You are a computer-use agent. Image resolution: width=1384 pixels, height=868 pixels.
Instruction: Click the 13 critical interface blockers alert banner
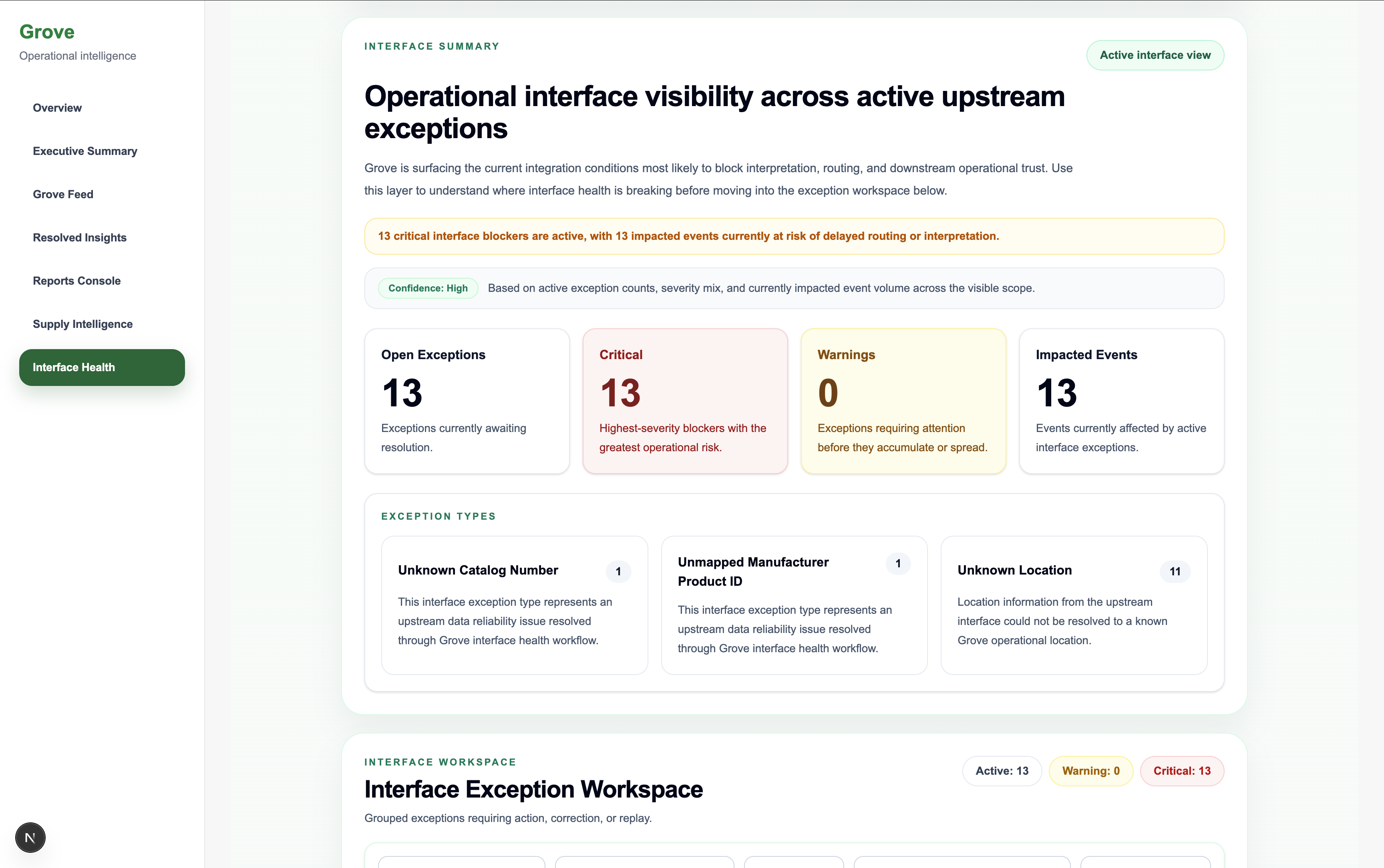coord(794,236)
